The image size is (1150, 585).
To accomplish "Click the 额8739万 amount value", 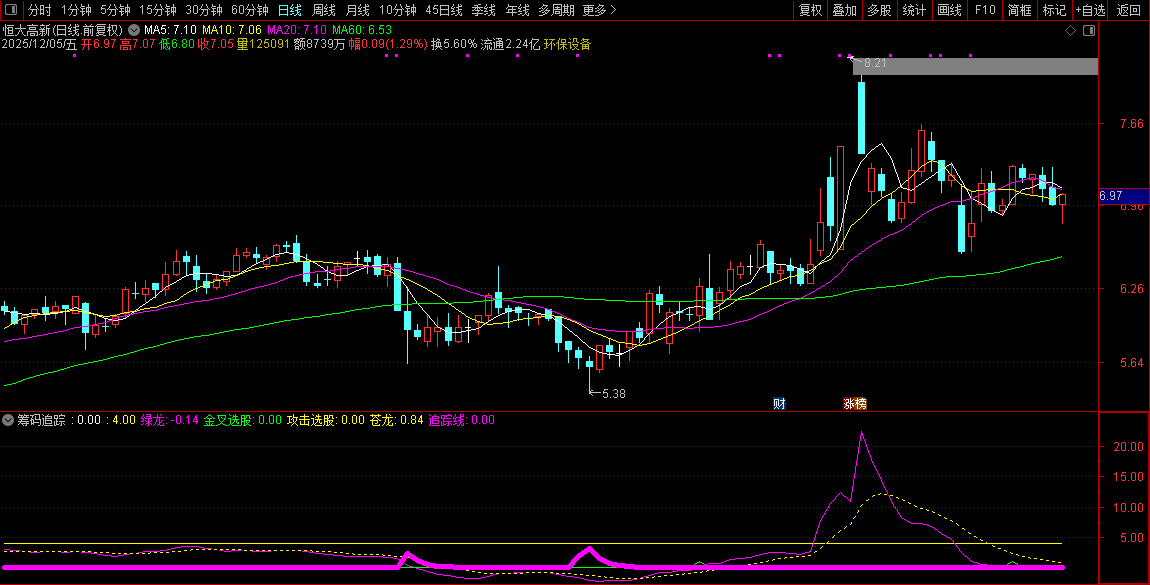I will coord(319,44).
